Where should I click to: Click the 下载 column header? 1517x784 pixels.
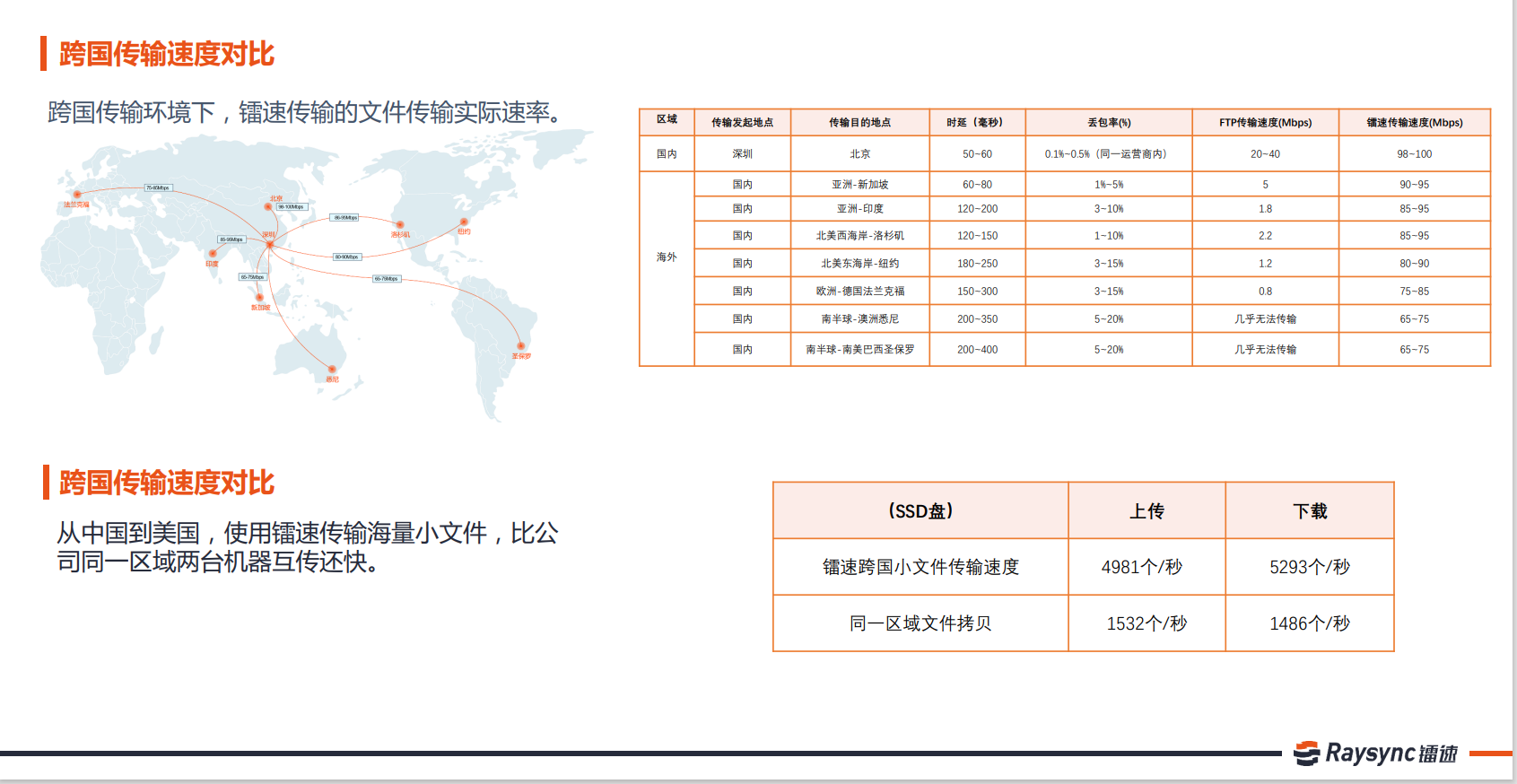point(1310,510)
